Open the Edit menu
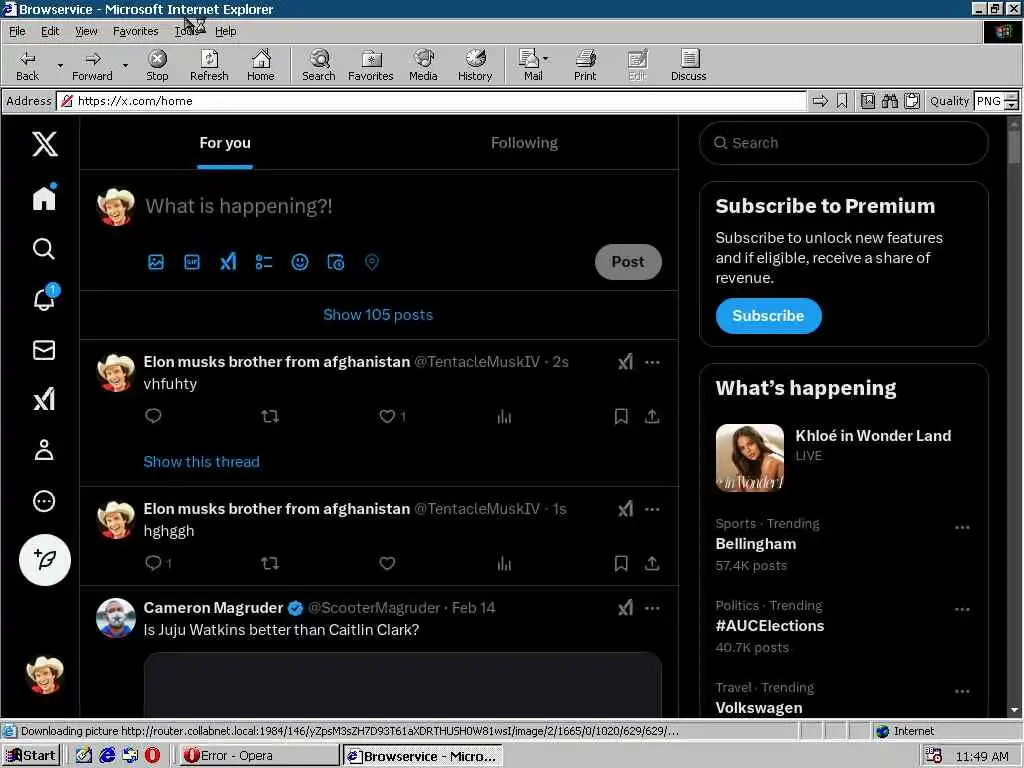 point(50,31)
